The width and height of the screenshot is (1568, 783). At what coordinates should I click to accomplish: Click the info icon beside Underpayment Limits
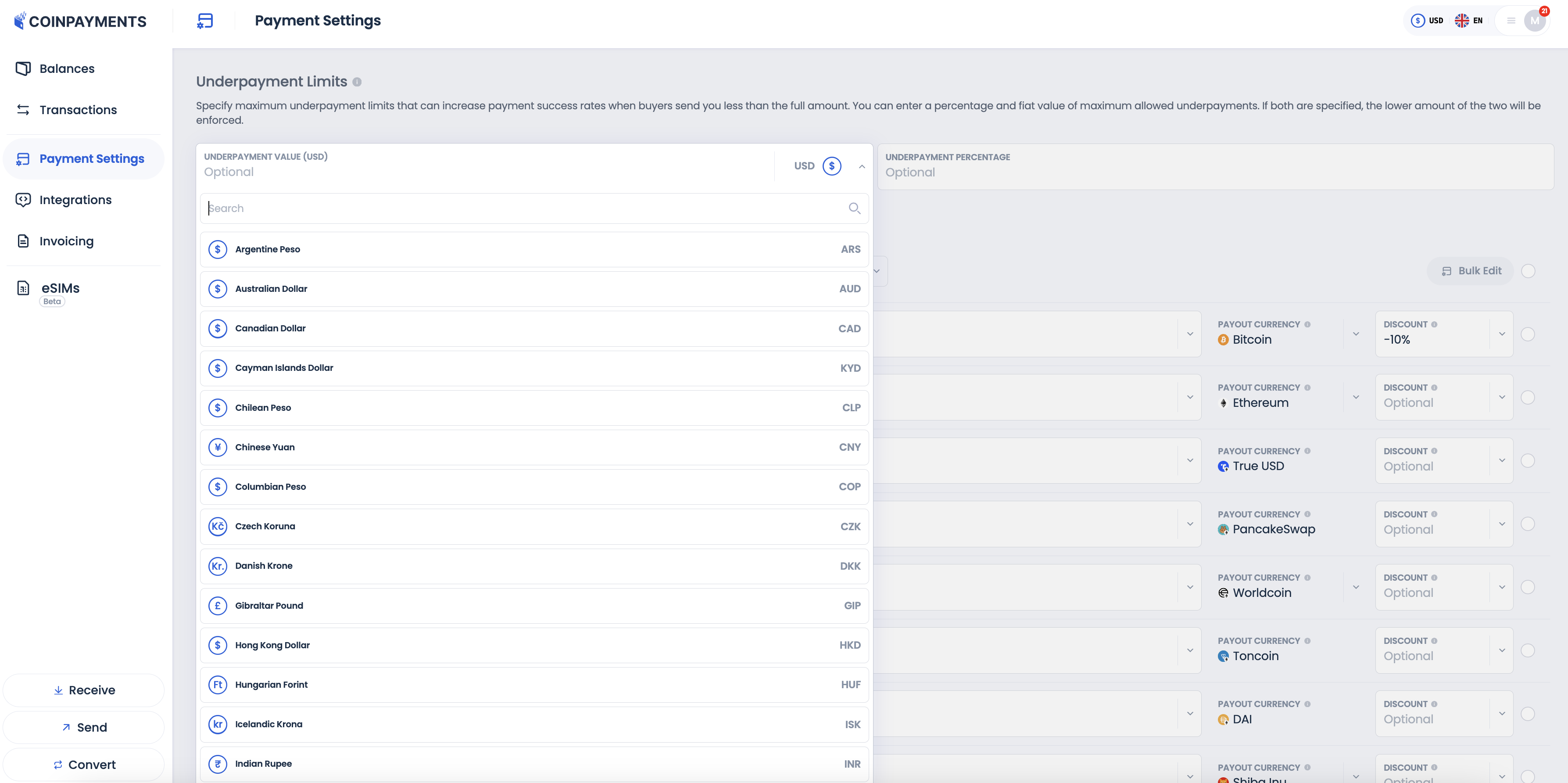coord(357,82)
